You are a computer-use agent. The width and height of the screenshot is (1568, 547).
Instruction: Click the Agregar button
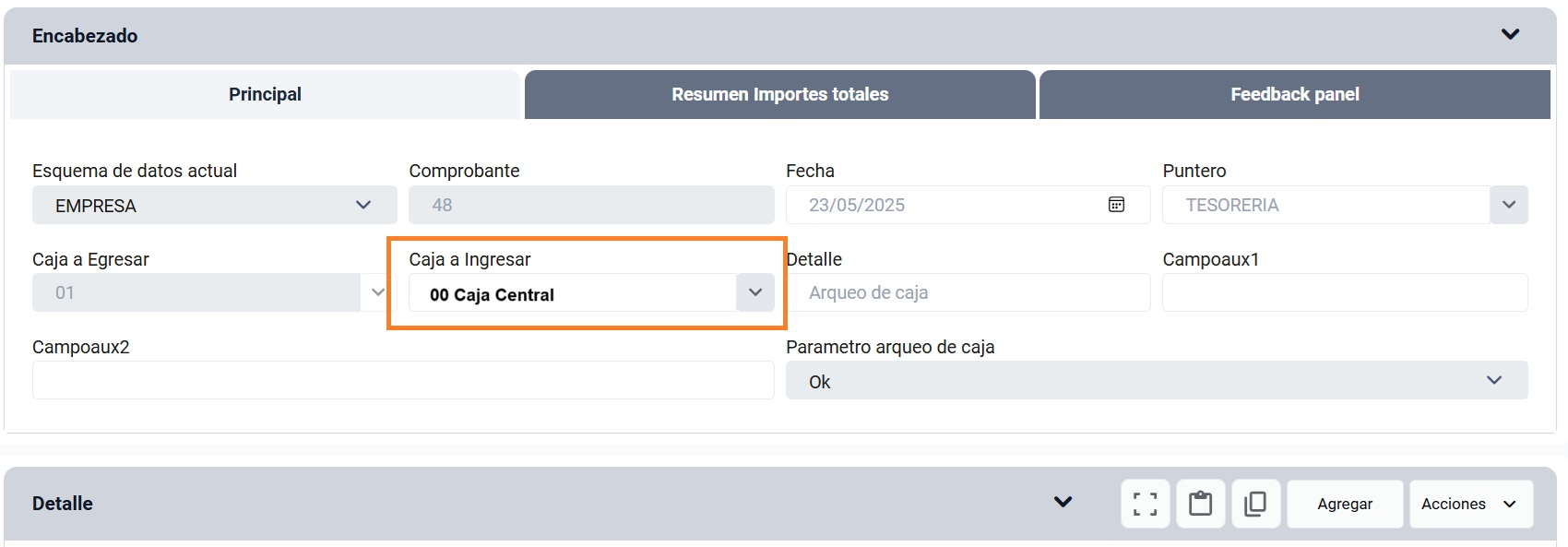click(x=1345, y=504)
